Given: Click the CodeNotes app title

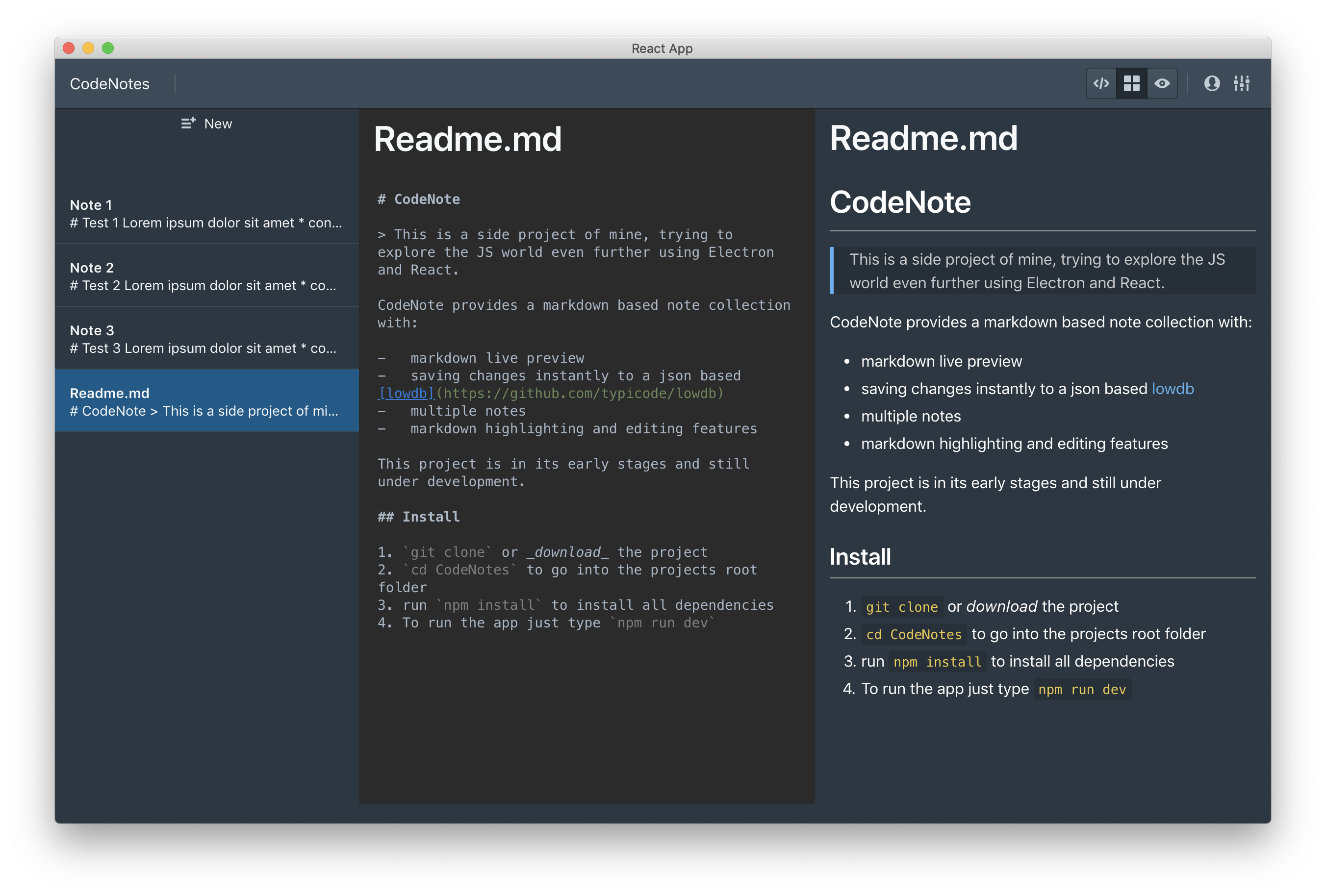Looking at the screenshot, I should (109, 84).
